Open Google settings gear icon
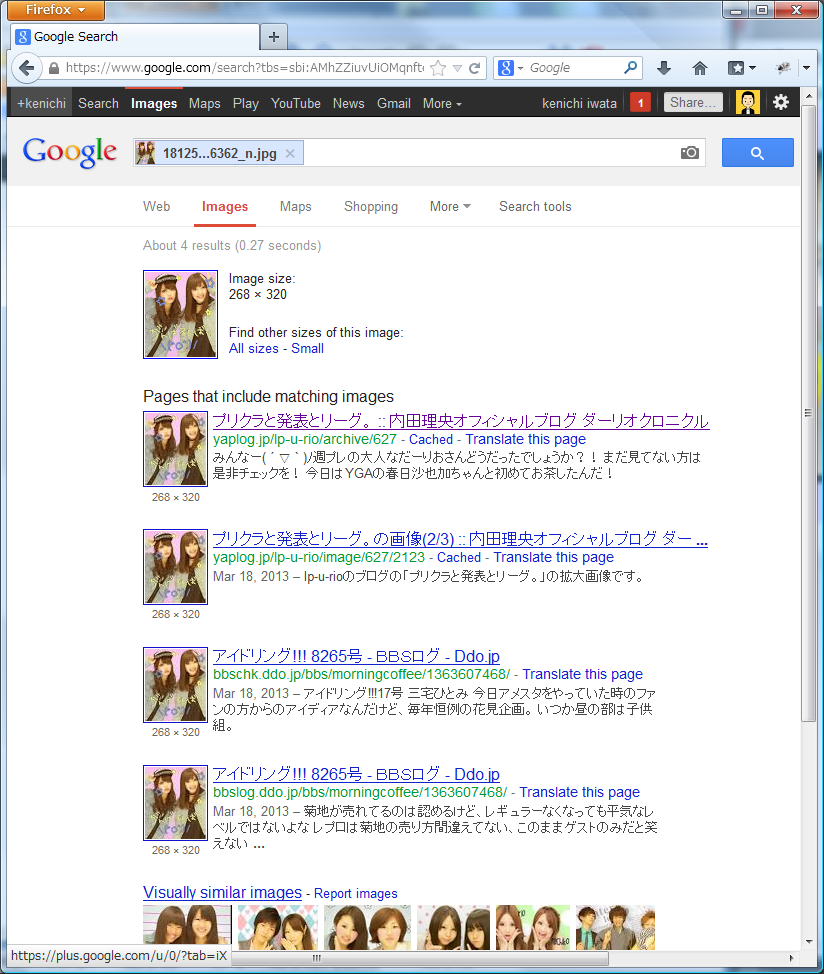 (781, 102)
